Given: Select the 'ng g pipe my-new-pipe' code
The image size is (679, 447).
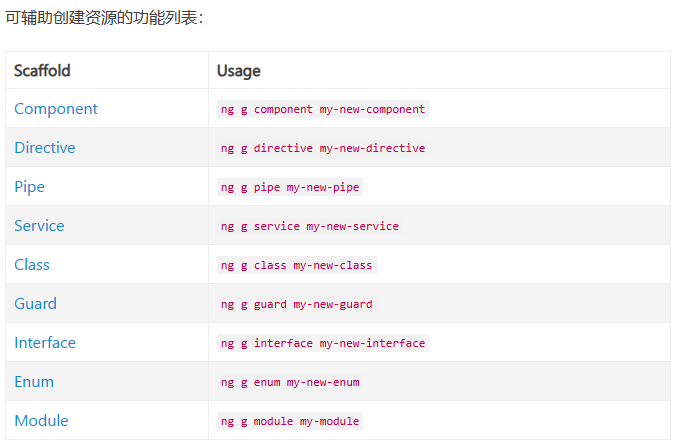Looking at the screenshot, I should (290, 187).
